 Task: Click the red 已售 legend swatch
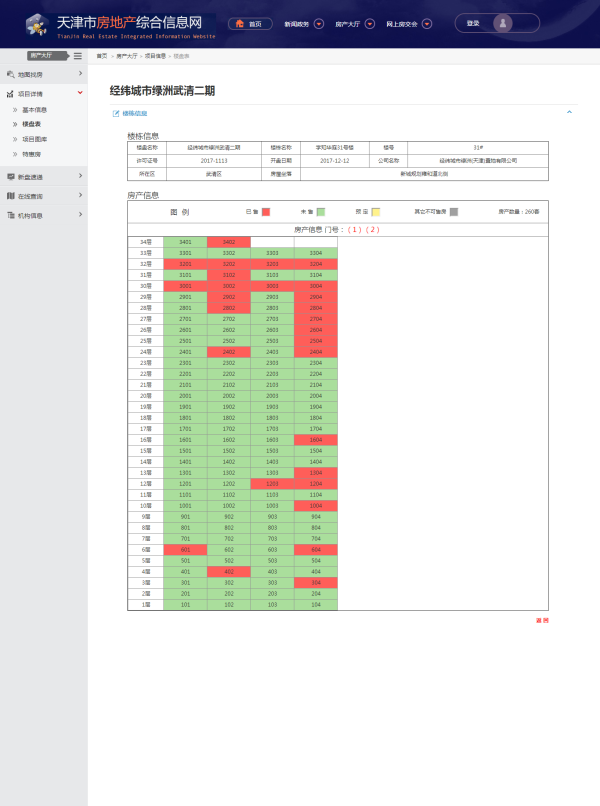tap(266, 212)
